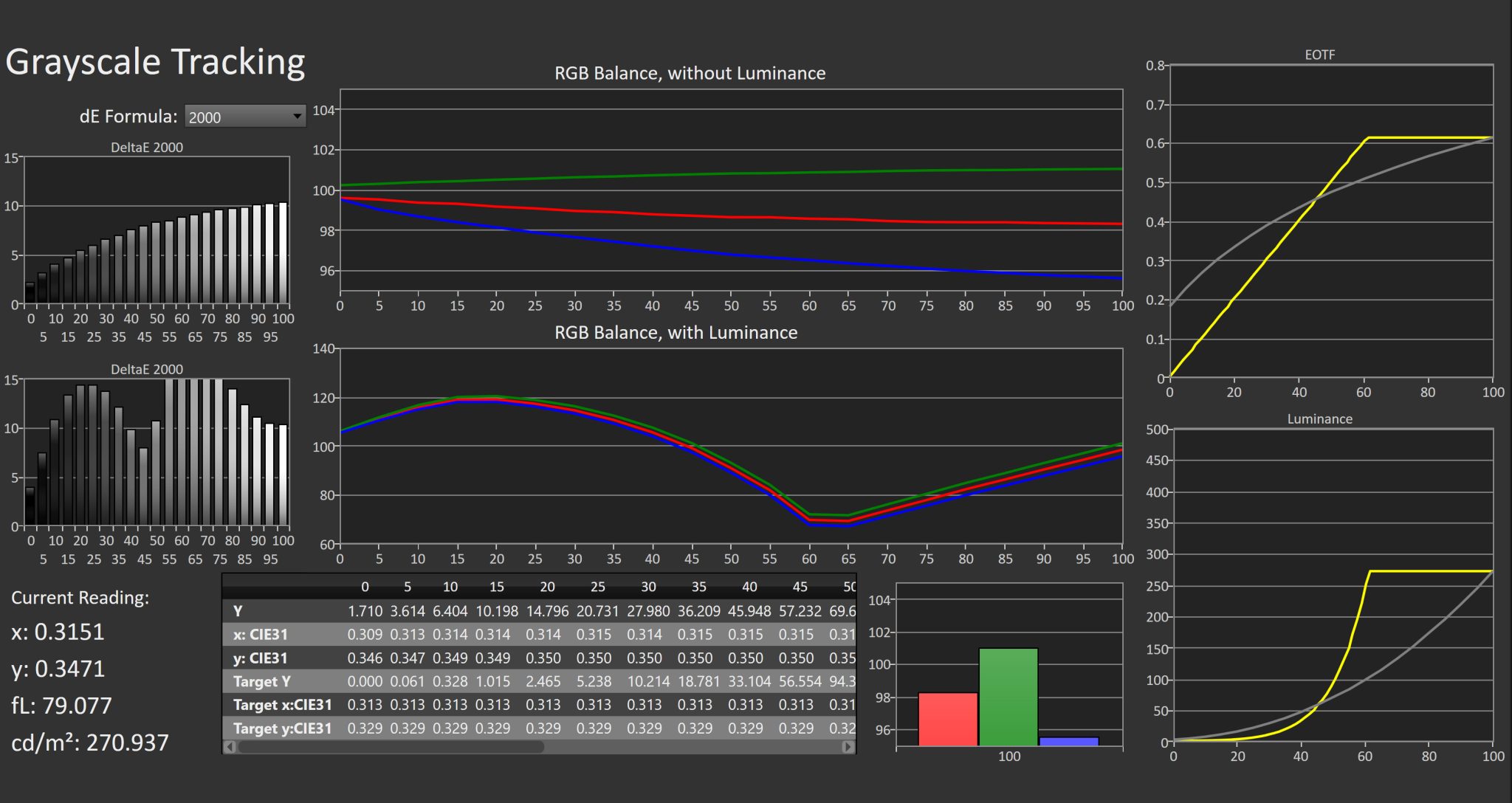Viewport: 1512px width, 803px height.
Task: Click the right arrow on the table scrollbar
Action: [848, 746]
